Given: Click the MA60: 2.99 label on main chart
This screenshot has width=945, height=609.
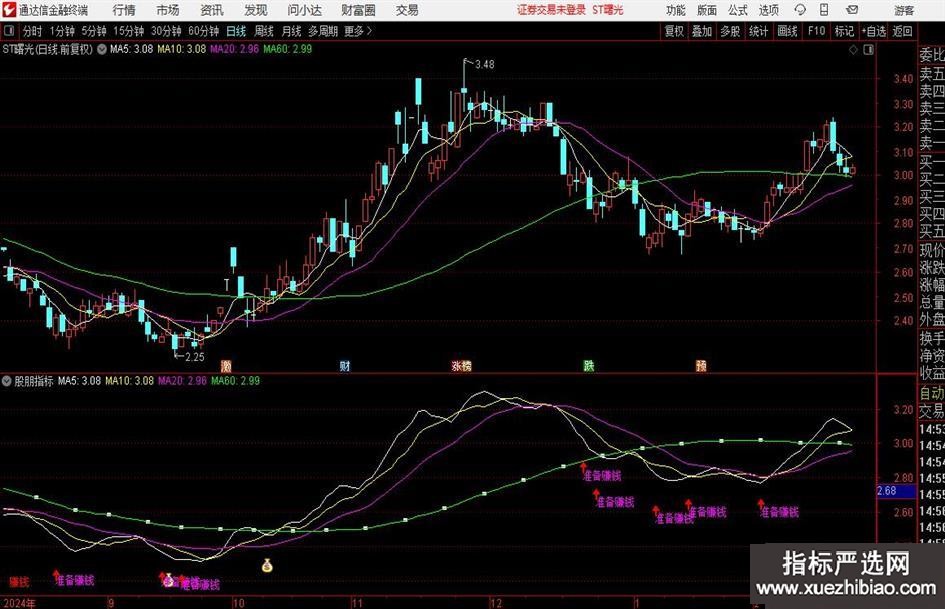Looking at the screenshot, I should 287,49.
